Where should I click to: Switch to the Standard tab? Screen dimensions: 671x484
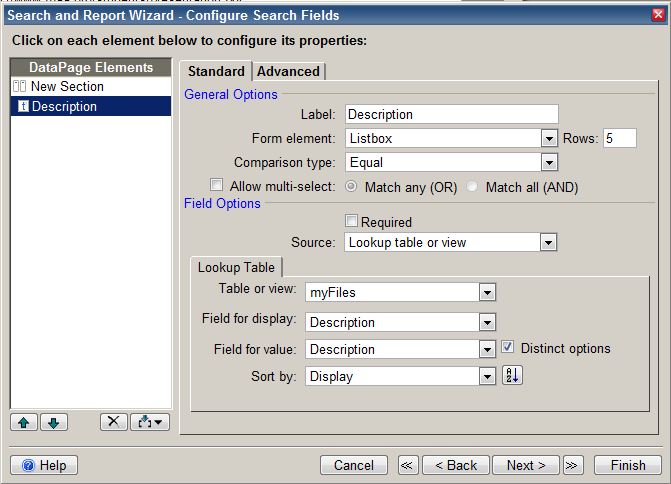pyautogui.click(x=216, y=71)
